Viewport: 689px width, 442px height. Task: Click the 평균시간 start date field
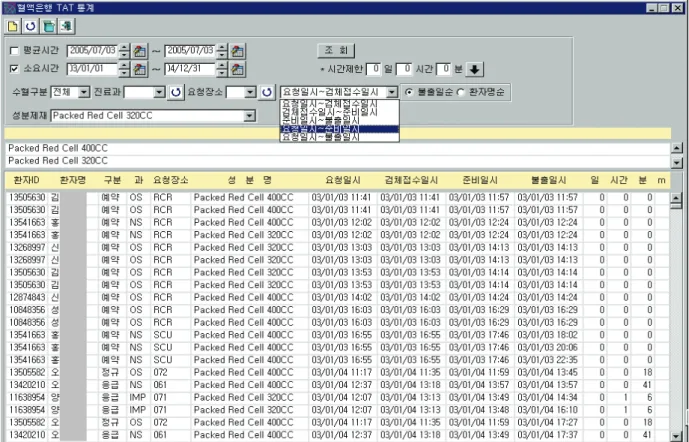click(x=93, y=51)
